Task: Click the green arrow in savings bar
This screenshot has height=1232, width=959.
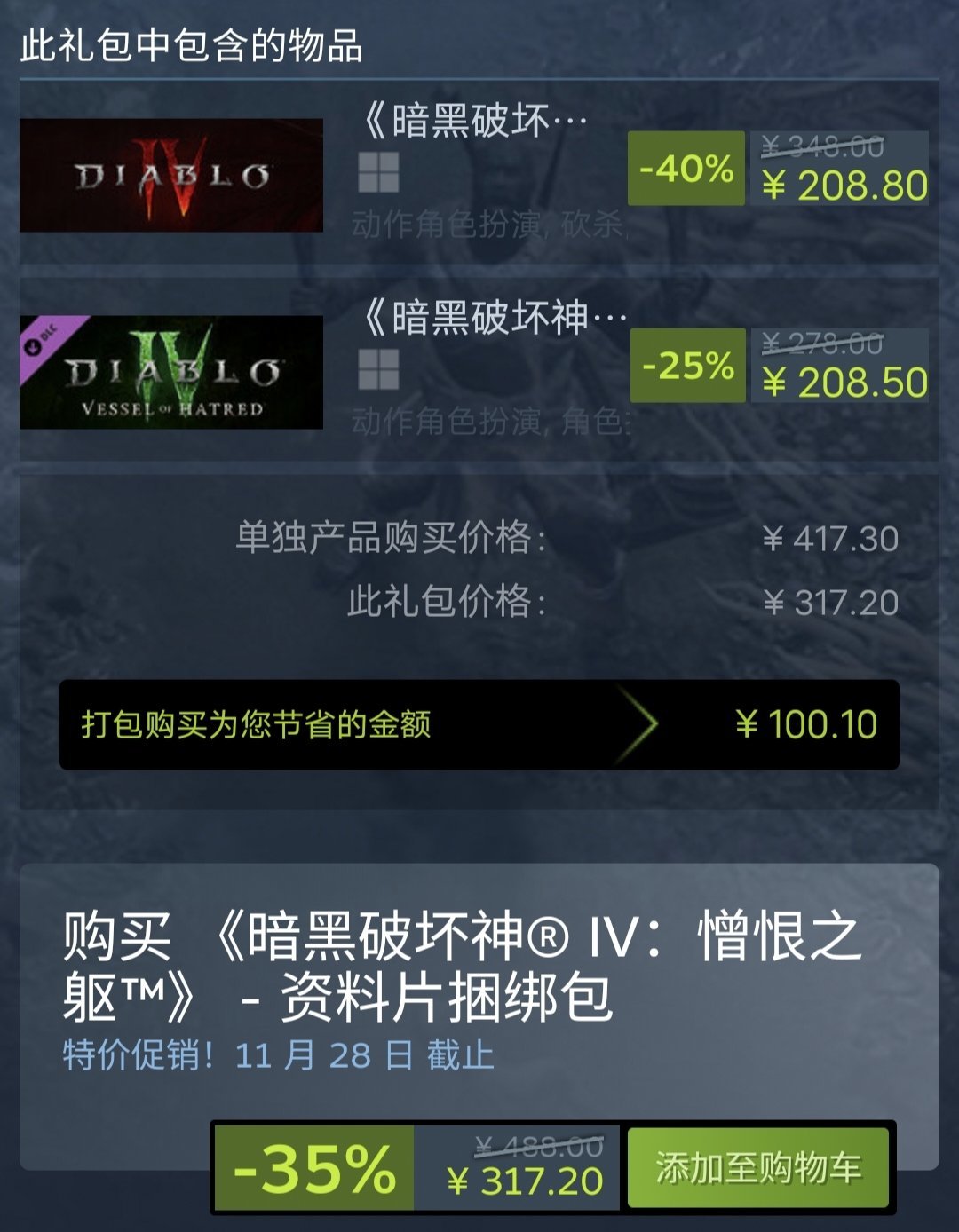Action: point(638,724)
